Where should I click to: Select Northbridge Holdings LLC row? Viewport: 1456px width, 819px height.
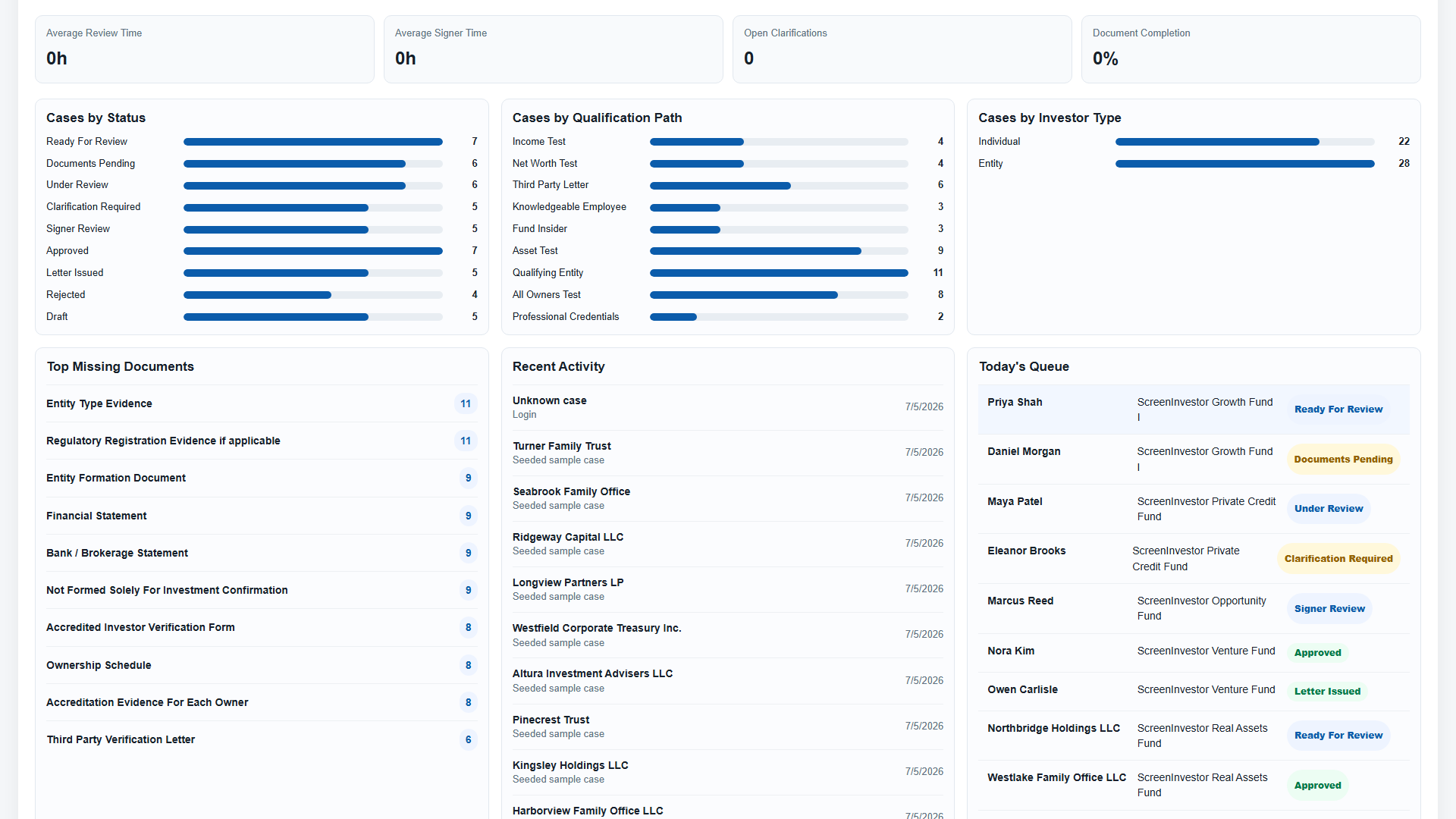point(1194,736)
